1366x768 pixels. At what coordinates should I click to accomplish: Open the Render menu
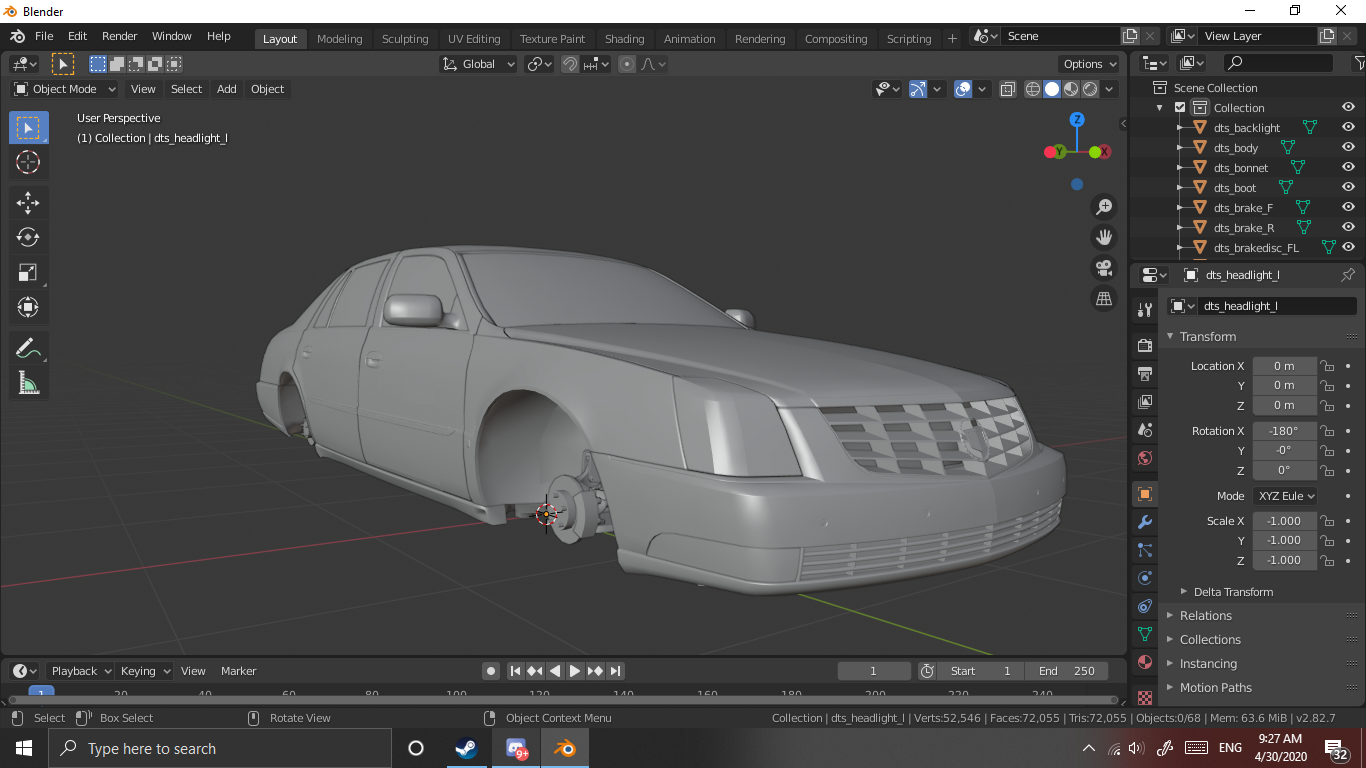pos(120,36)
